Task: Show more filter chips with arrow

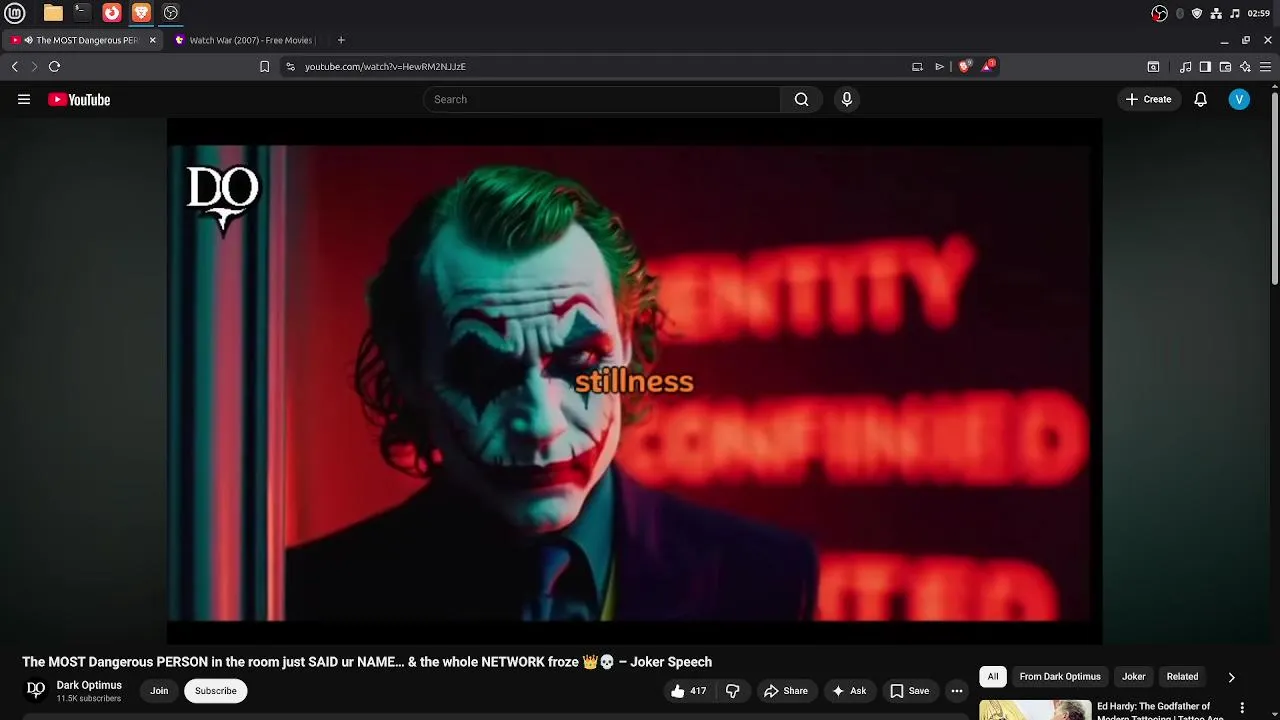Action: click(1231, 677)
